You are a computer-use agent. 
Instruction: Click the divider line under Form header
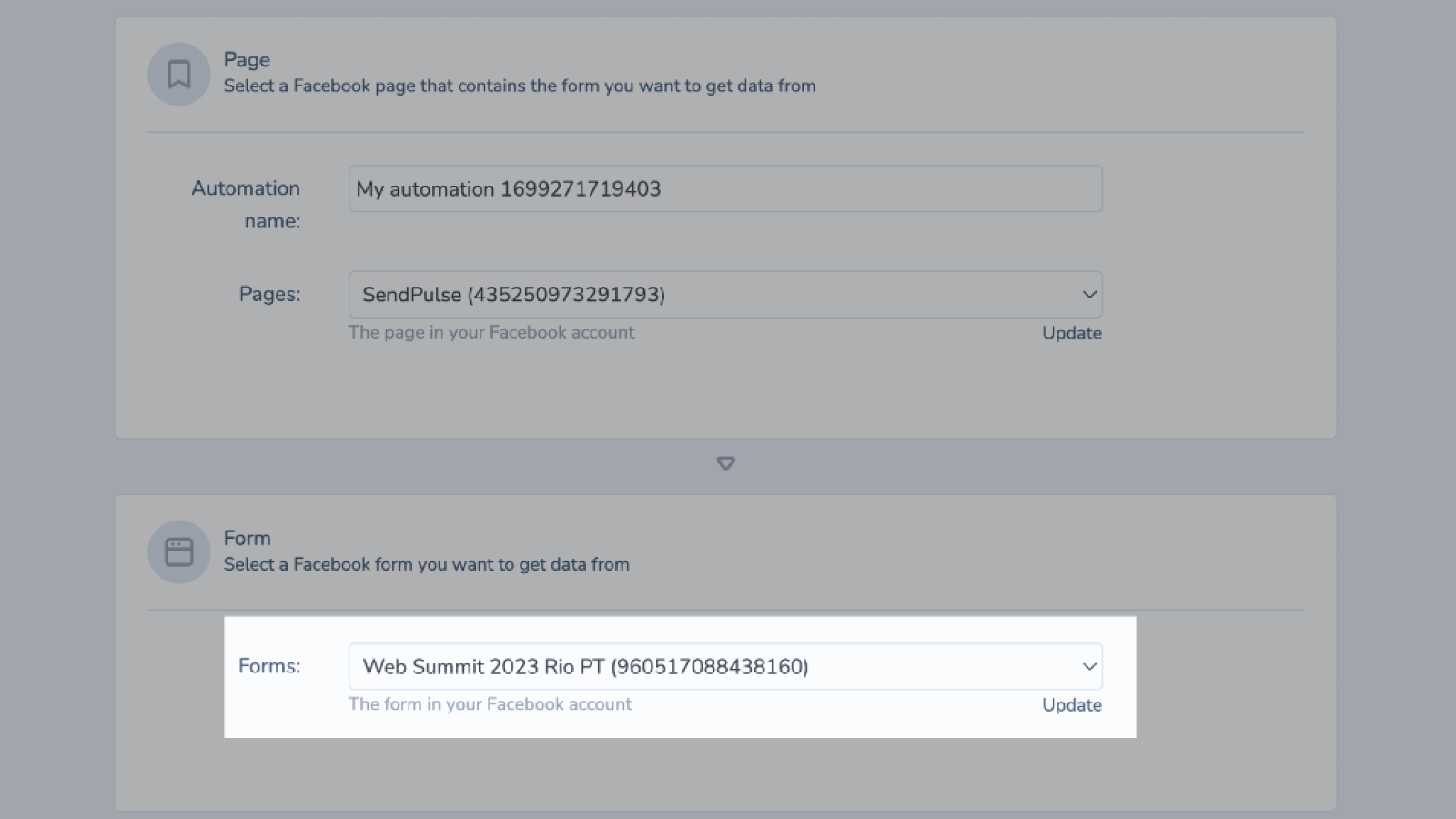click(725, 610)
